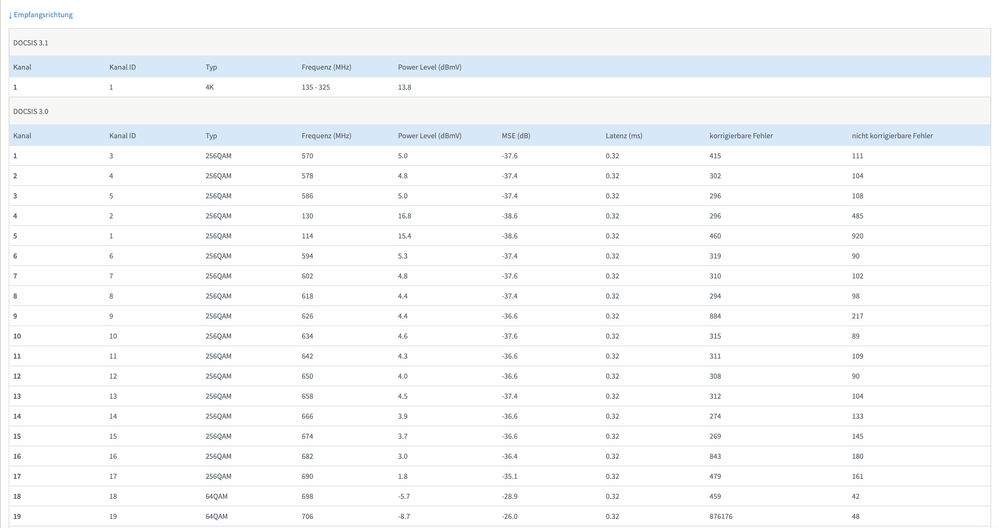Select power level value -5.7
Screen dimensions: 999x528
pyautogui.click(x=404, y=497)
